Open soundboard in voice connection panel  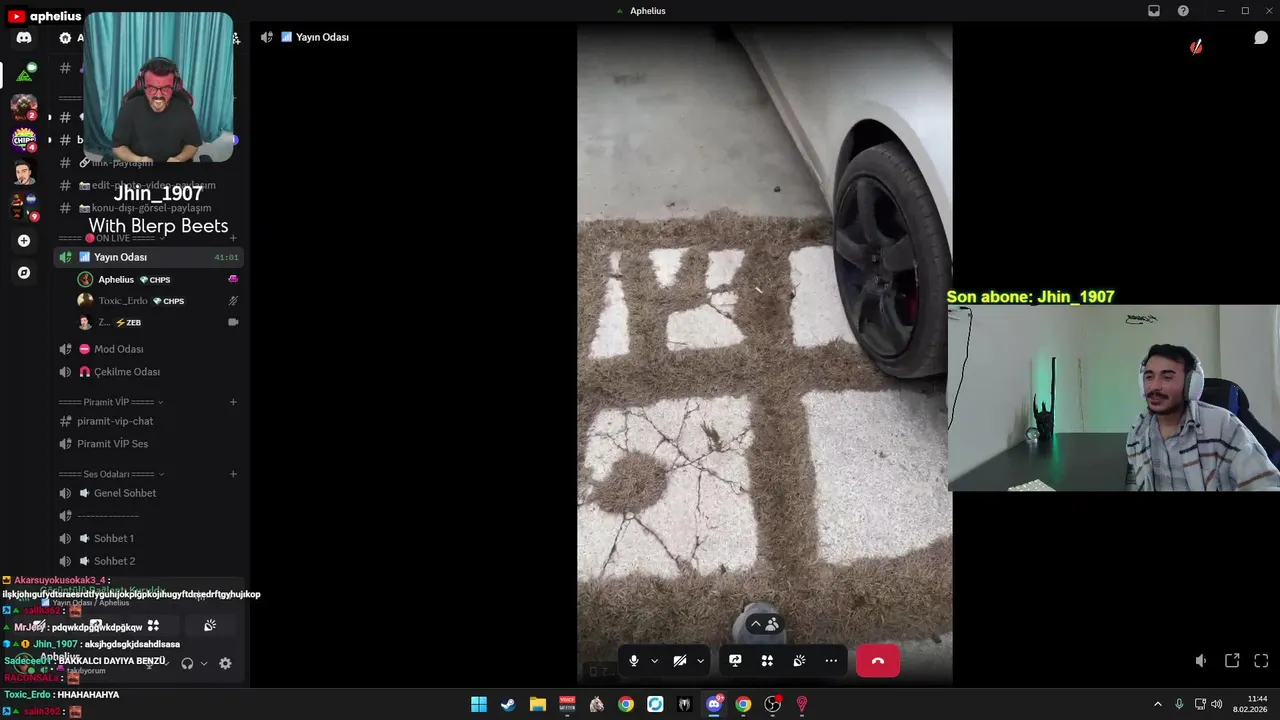pyautogui.click(x=210, y=625)
